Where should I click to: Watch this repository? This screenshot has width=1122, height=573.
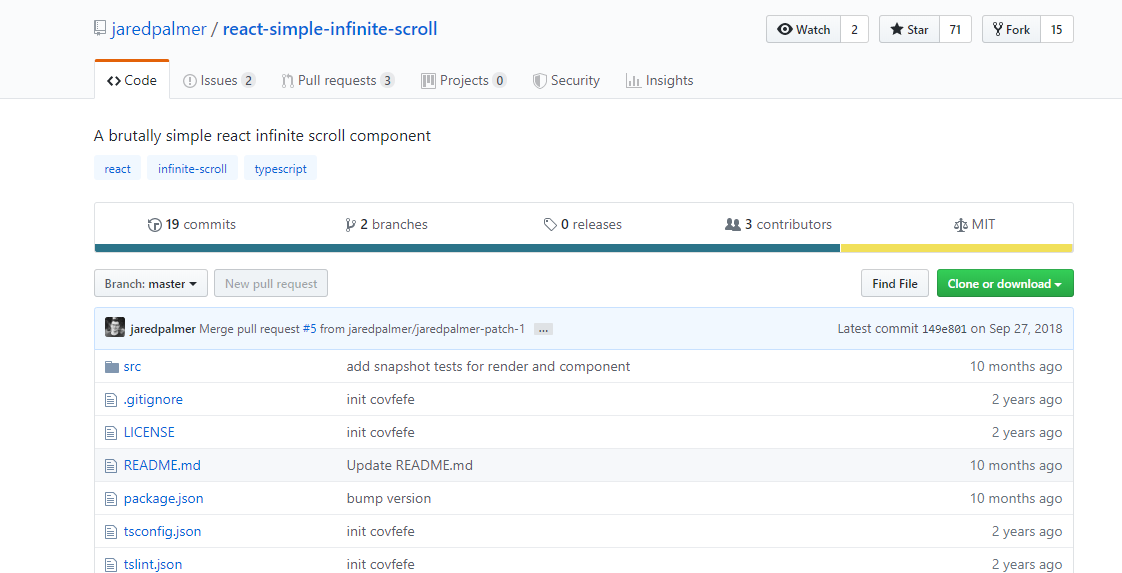[804, 29]
